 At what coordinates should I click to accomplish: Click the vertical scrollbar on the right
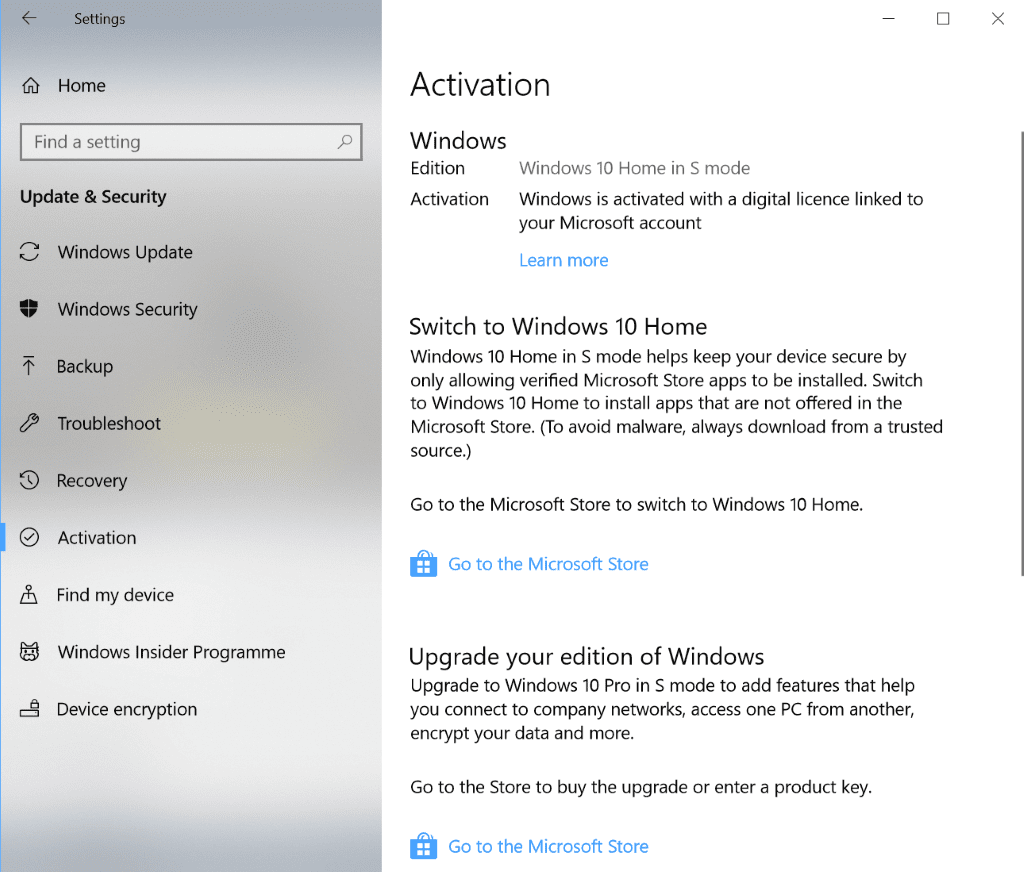tap(1021, 353)
